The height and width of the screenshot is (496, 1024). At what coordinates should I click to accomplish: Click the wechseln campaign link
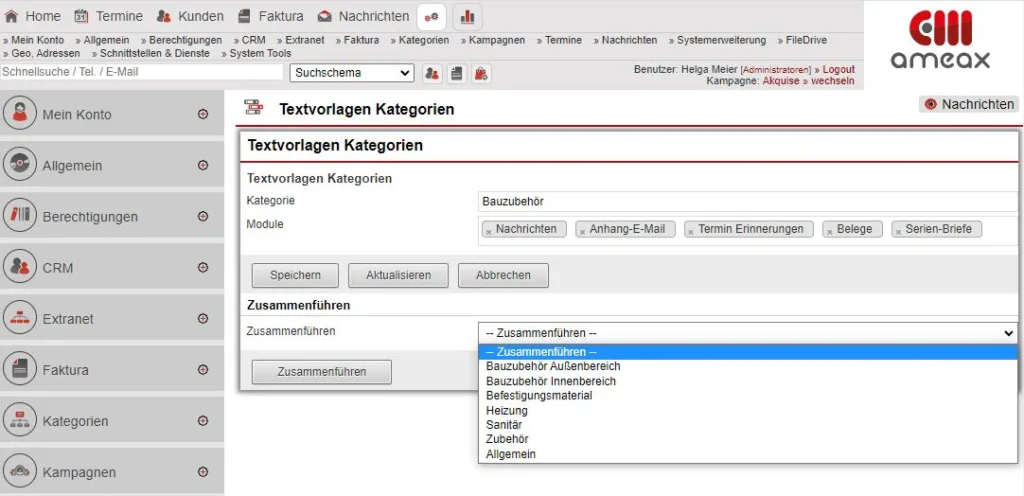click(833, 81)
